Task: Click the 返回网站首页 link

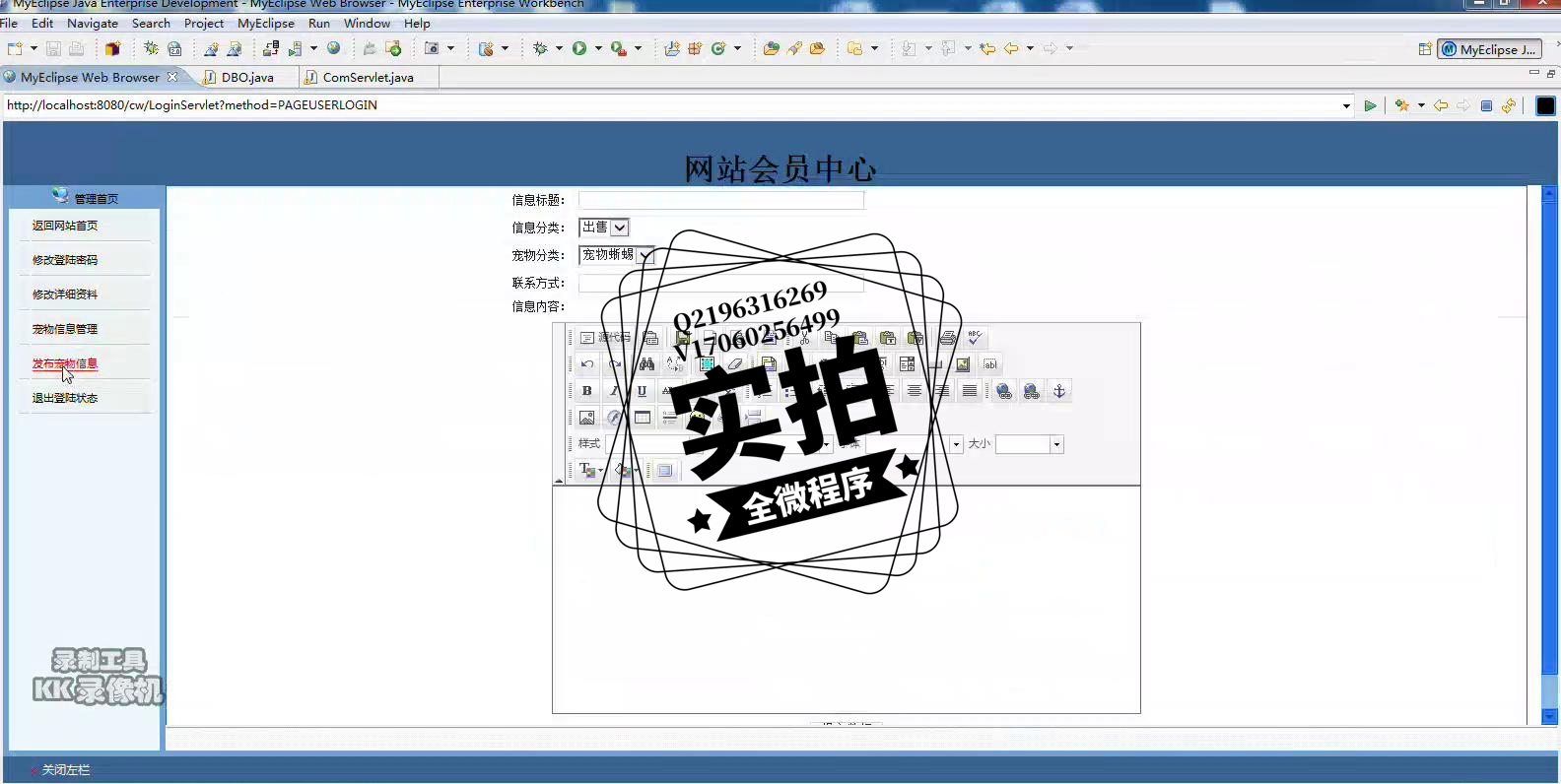Action: [x=65, y=226]
